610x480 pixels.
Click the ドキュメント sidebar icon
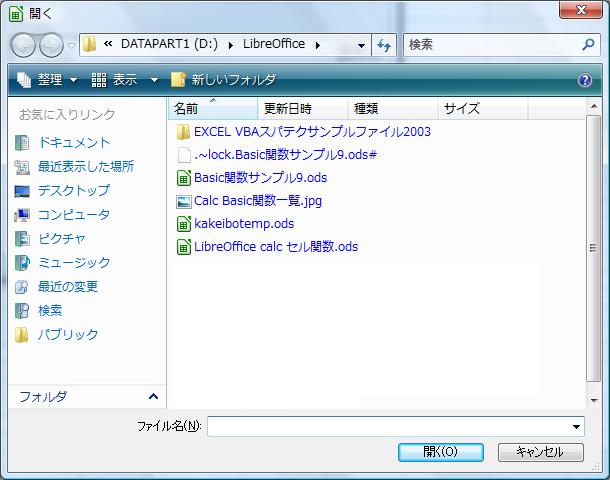tap(22, 143)
